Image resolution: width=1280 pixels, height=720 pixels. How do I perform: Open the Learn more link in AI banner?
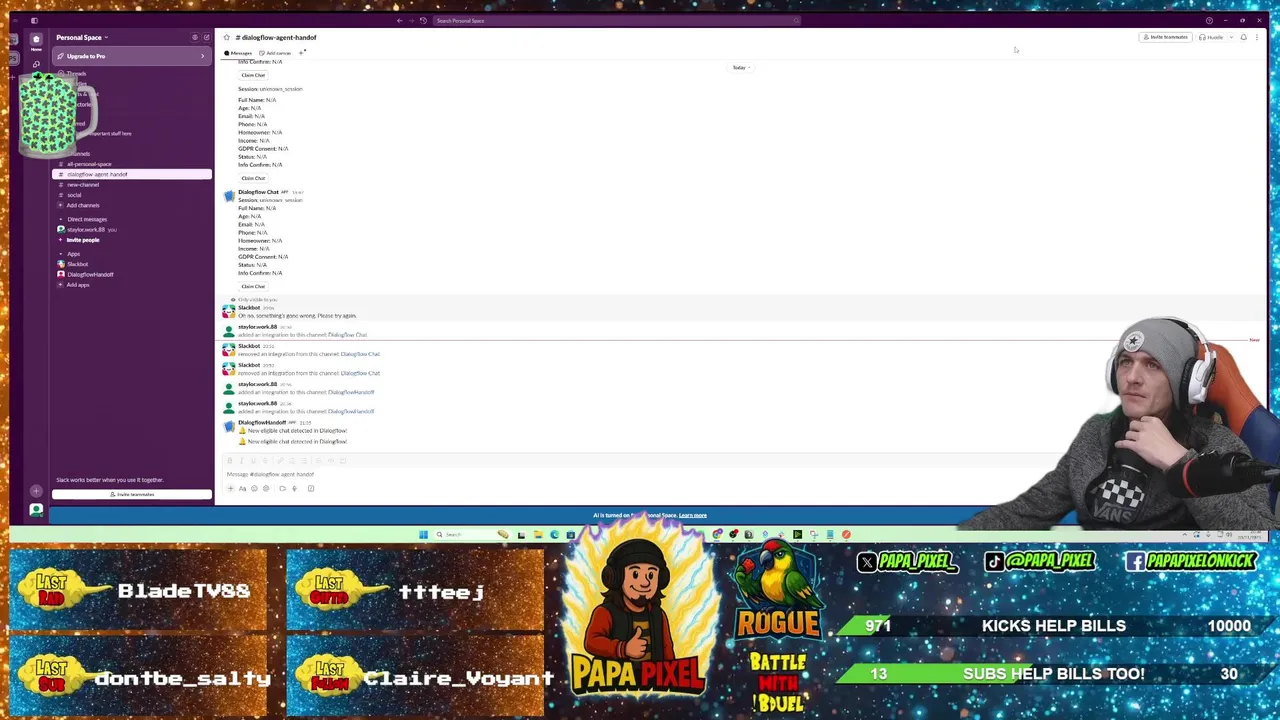[x=693, y=515]
